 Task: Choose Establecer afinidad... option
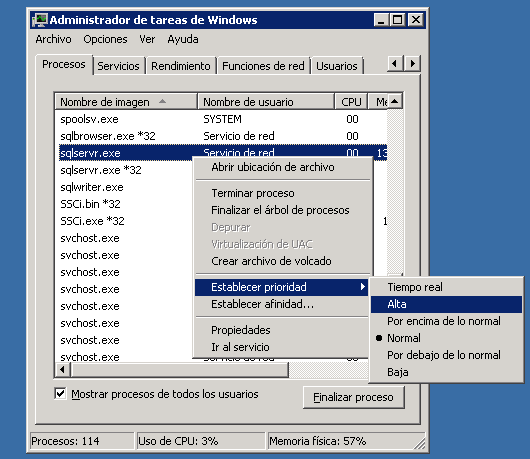pyautogui.click(x=281, y=304)
